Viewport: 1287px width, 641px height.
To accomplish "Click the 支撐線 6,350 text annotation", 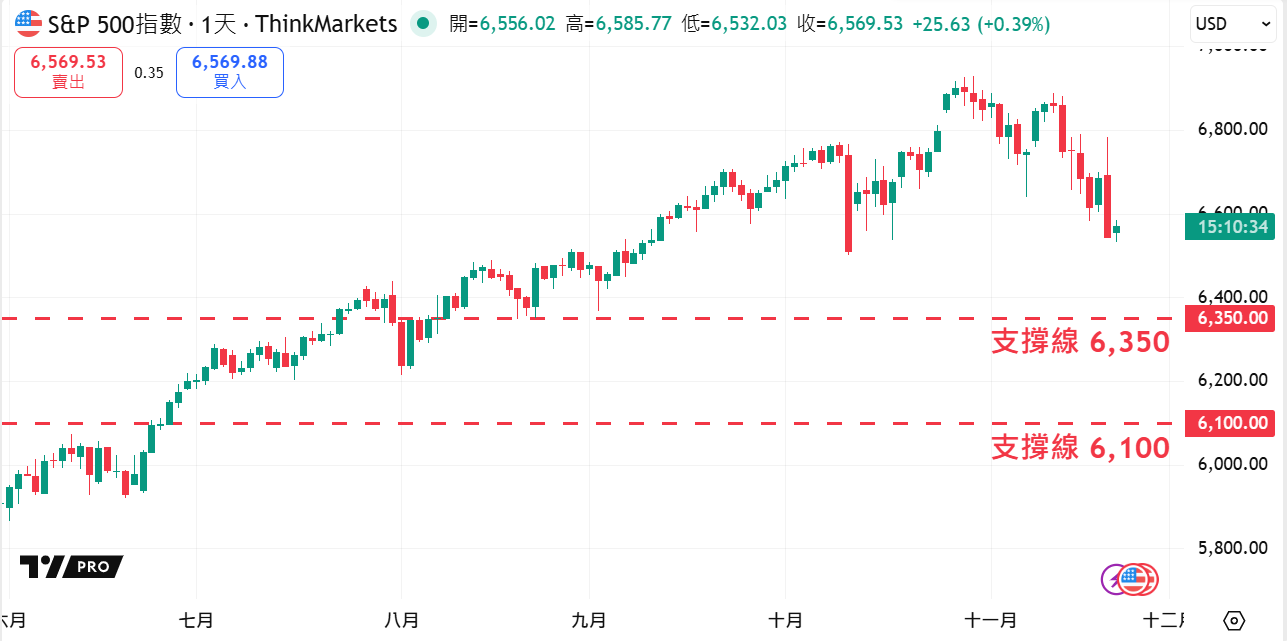I will (1080, 342).
